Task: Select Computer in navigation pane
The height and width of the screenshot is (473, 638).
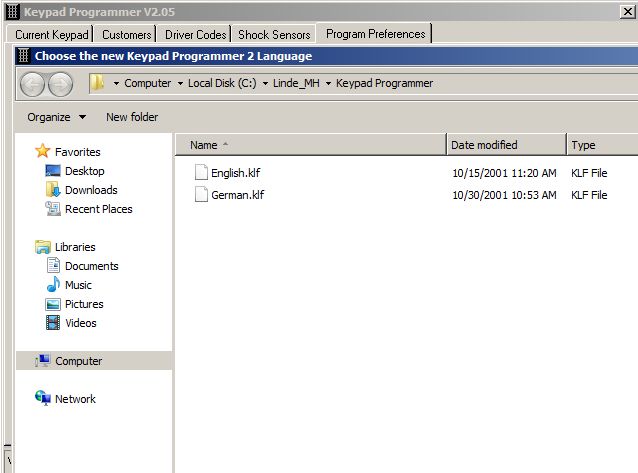Action: pos(79,361)
